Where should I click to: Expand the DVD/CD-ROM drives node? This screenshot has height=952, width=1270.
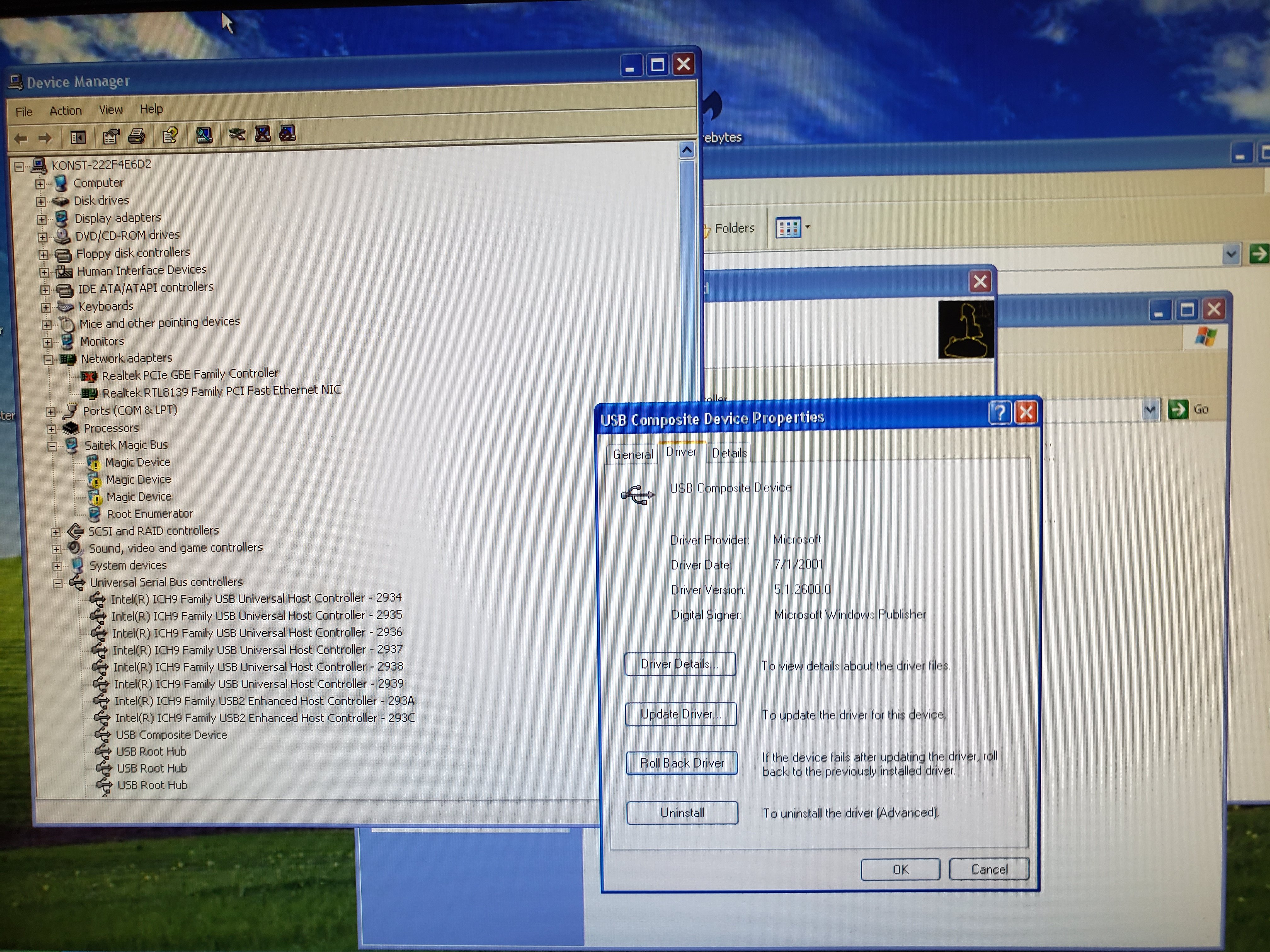coord(43,236)
